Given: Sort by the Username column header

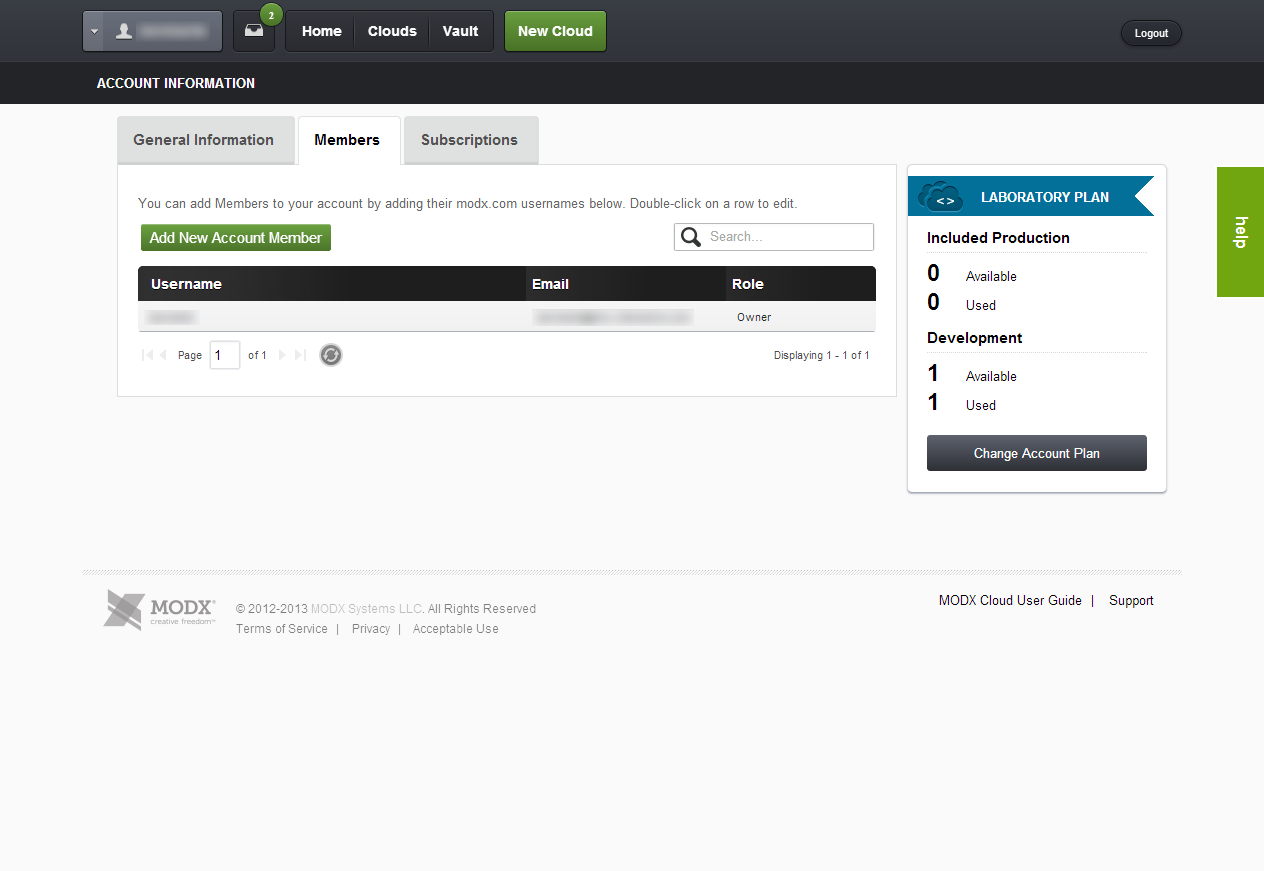Looking at the screenshot, I should click(x=332, y=284).
